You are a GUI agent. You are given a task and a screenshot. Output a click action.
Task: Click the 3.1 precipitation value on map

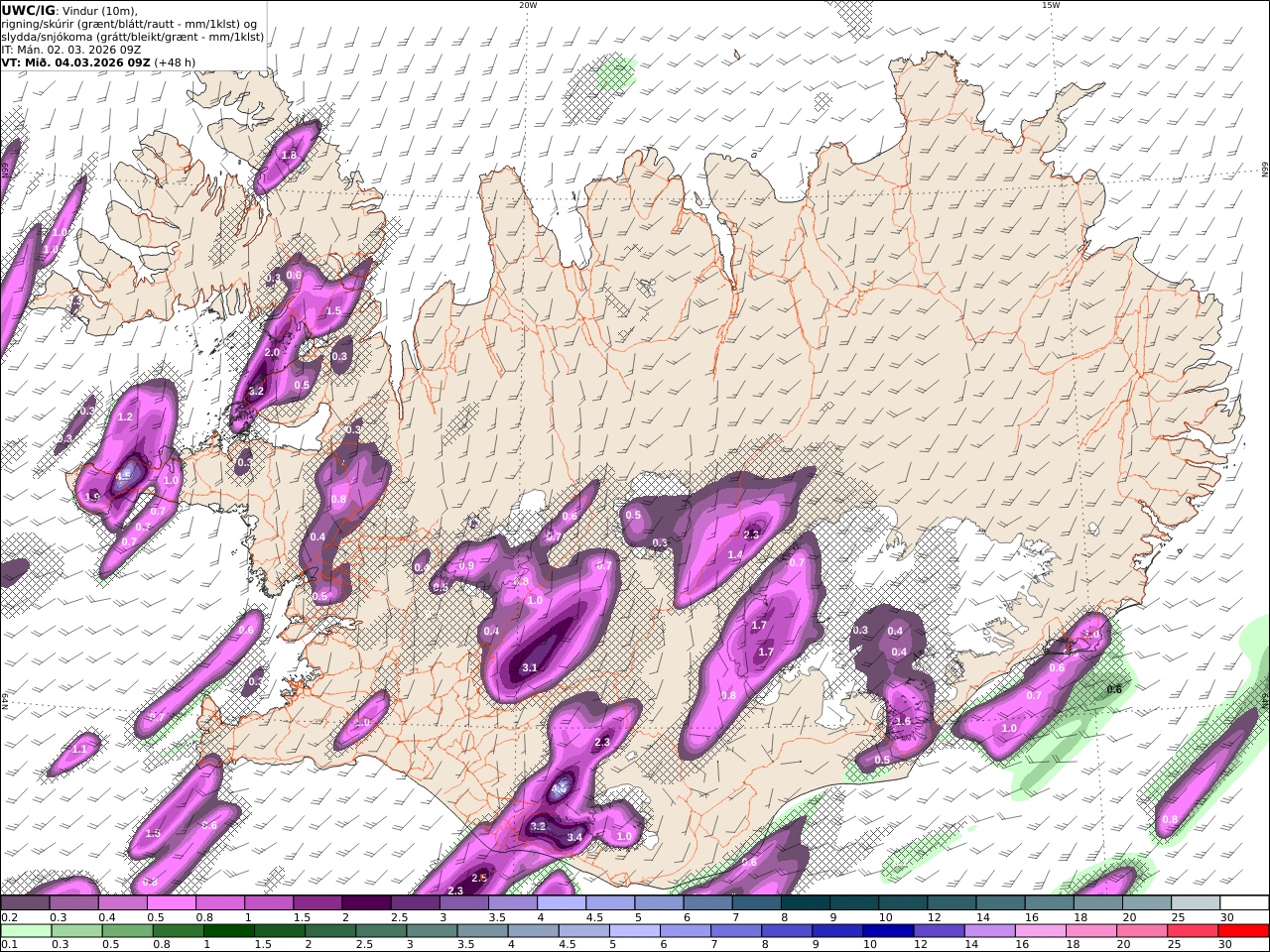530,667
